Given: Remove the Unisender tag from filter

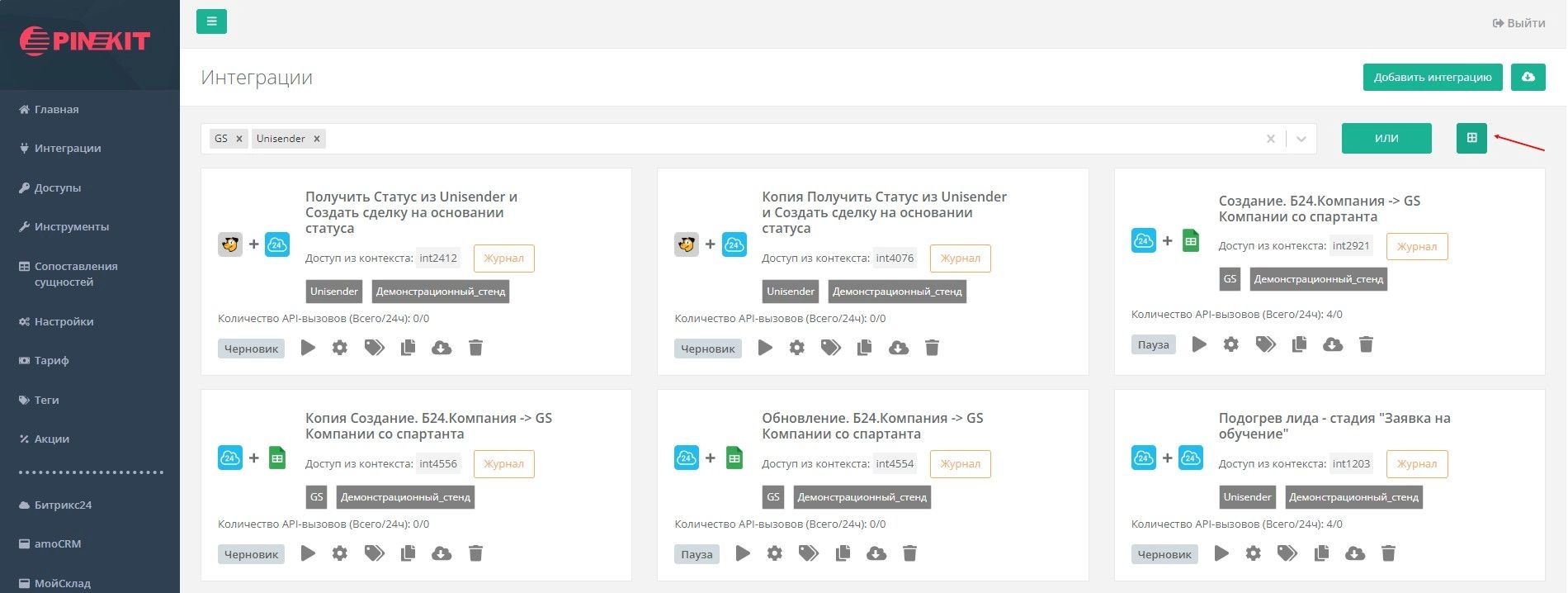Looking at the screenshot, I should pyautogui.click(x=316, y=139).
